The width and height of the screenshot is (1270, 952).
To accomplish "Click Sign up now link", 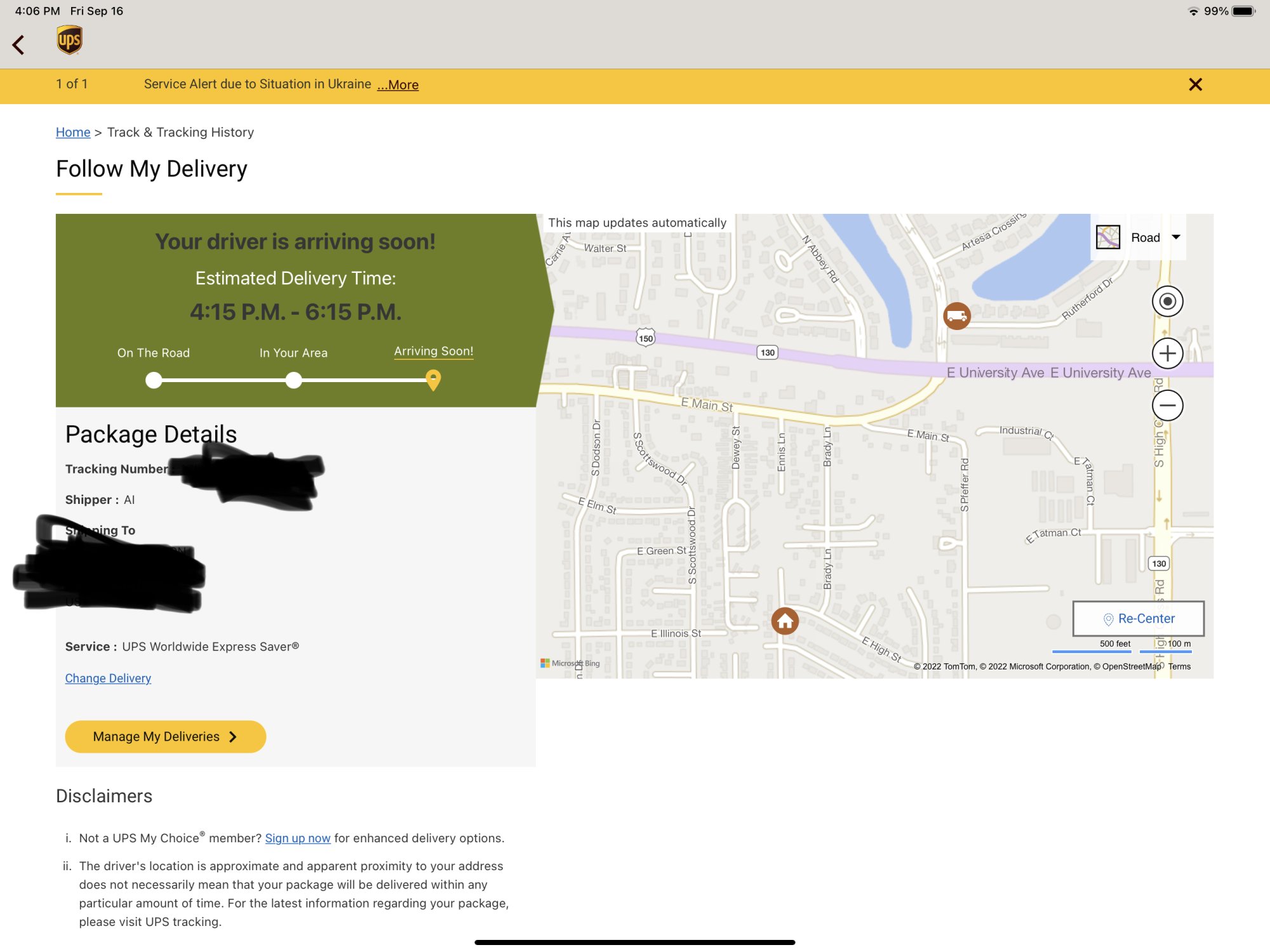I will point(298,838).
